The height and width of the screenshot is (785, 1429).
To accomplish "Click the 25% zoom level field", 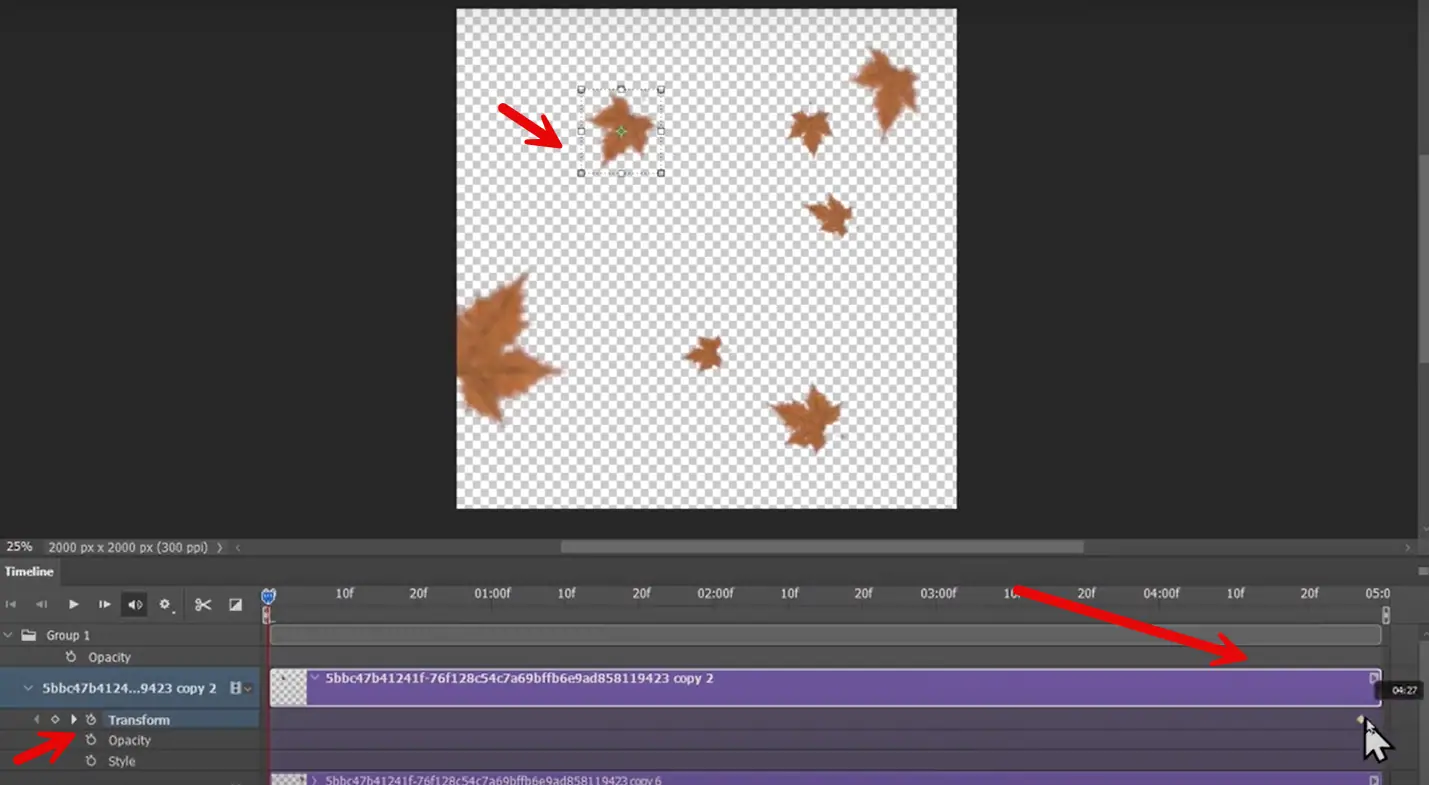I will [x=20, y=547].
